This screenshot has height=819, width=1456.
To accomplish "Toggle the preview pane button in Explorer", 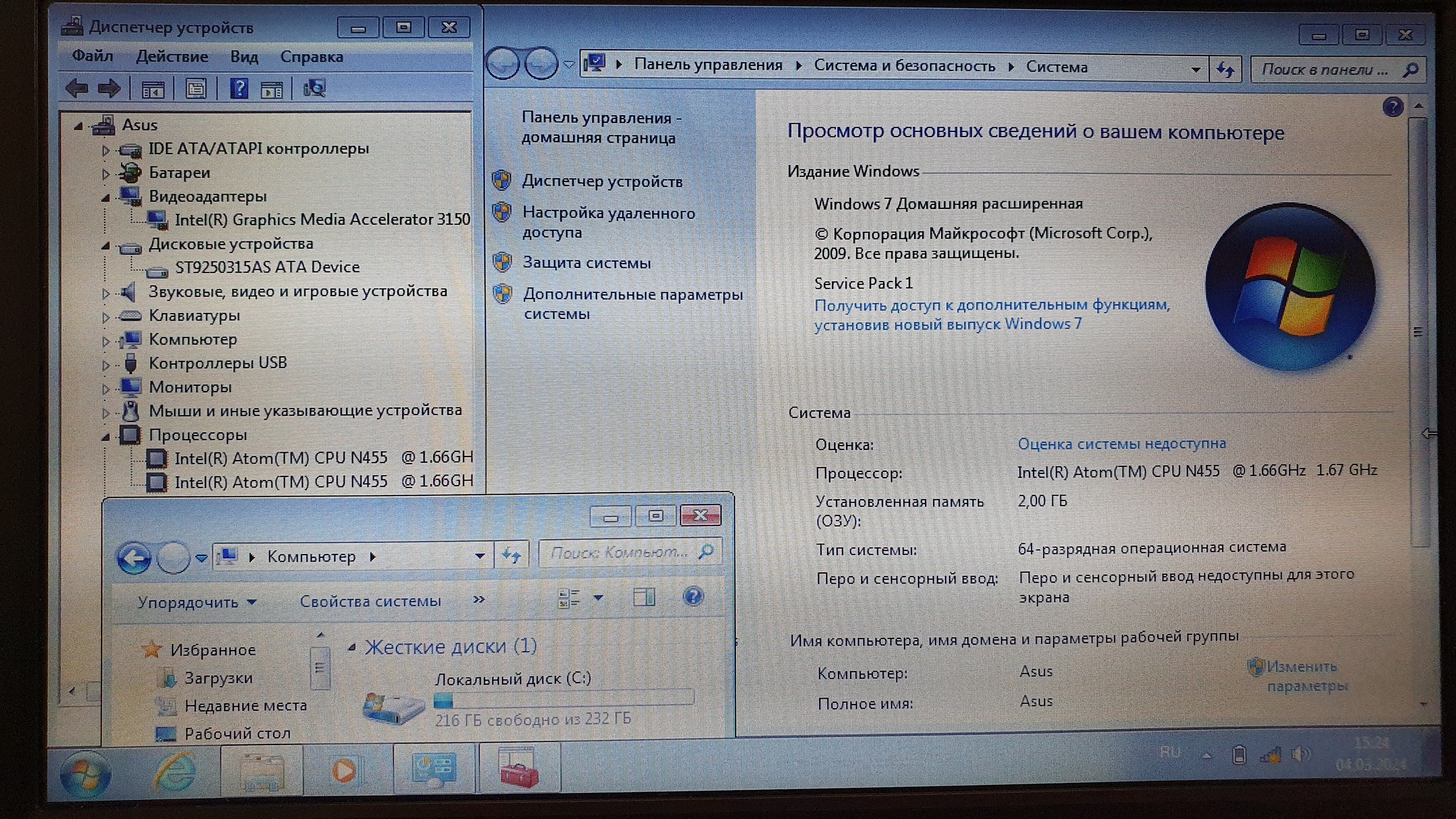I will click(x=644, y=597).
